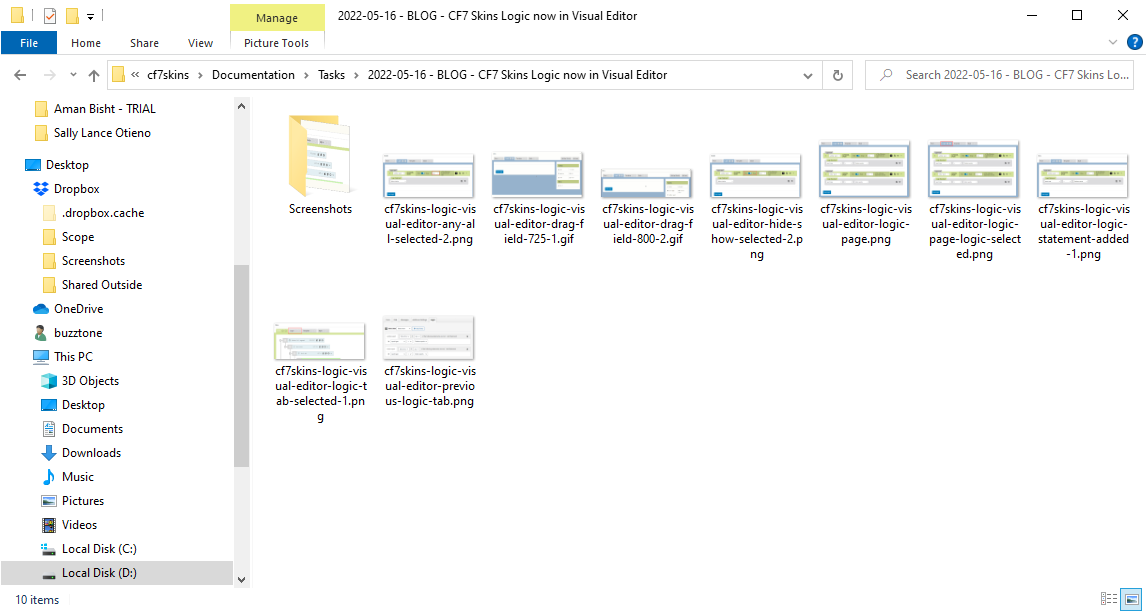Switch to large thumbnails view icon

(x=1132, y=599)
